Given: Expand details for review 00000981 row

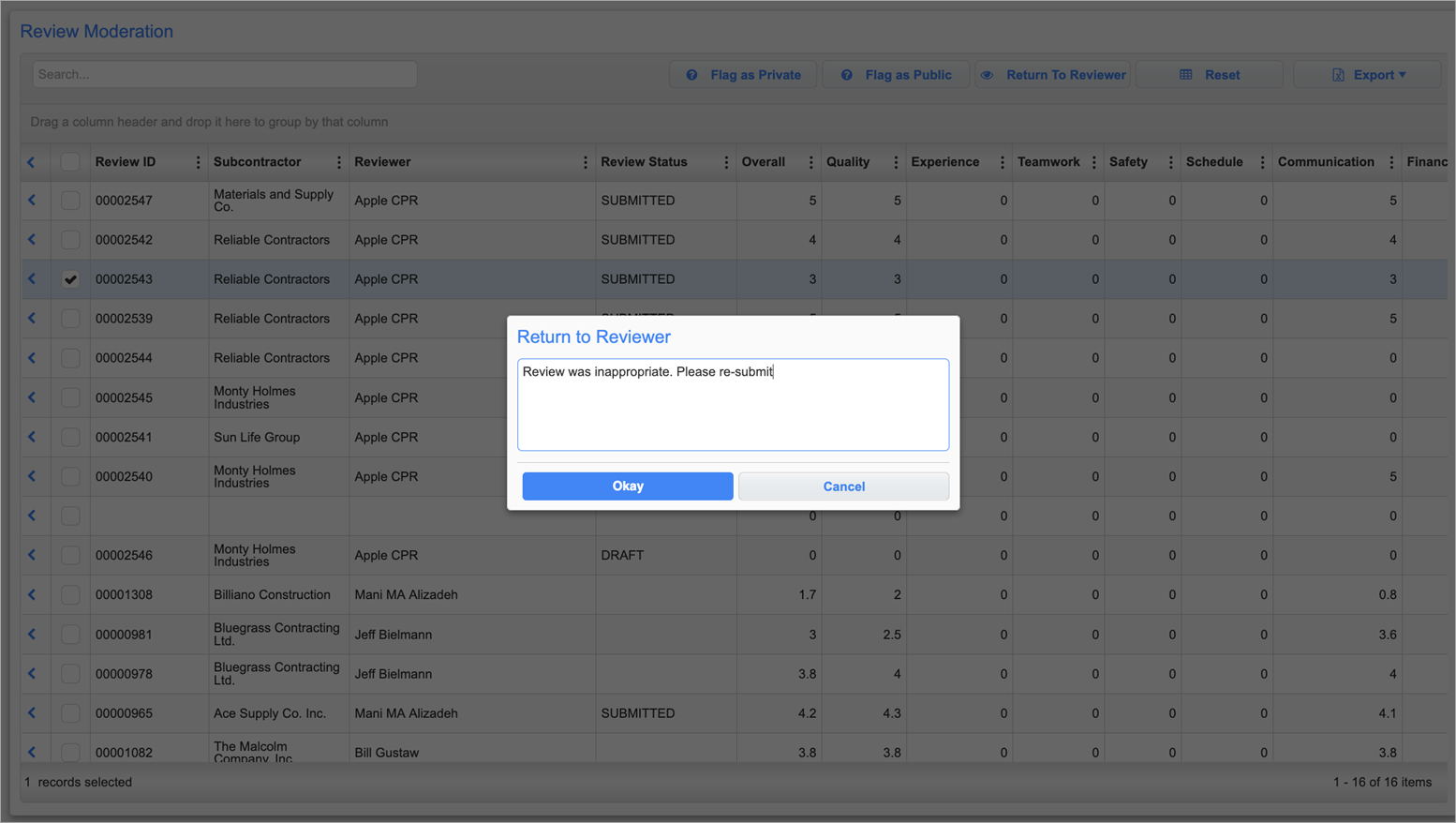Looking at the screenshot, I should point(32,634).
